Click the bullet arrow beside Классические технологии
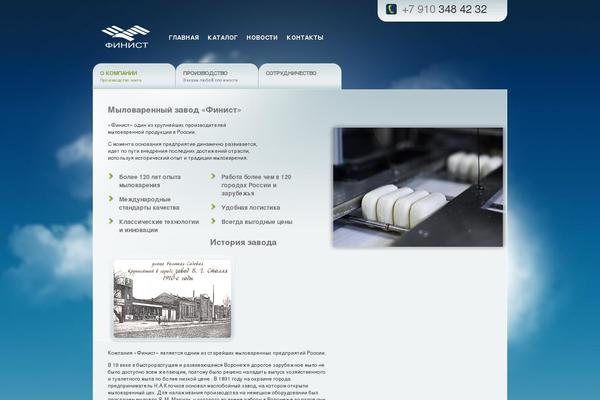Viewport: 600px width, 400px height. (x=111, y=221)
